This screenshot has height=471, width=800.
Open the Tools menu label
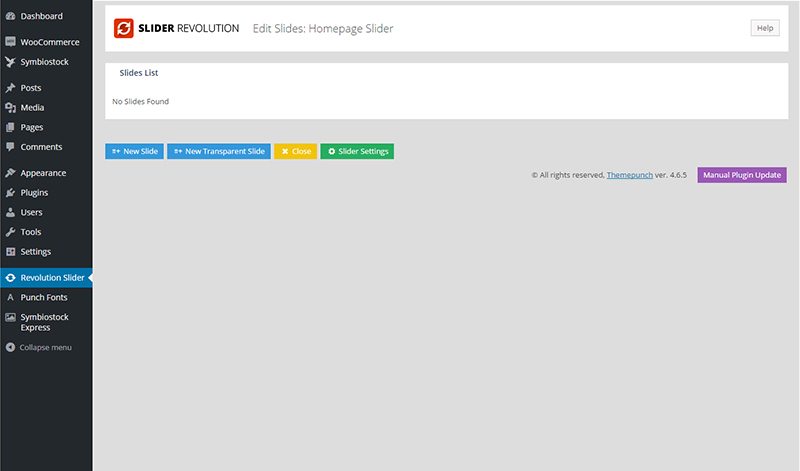pos(31,232)
